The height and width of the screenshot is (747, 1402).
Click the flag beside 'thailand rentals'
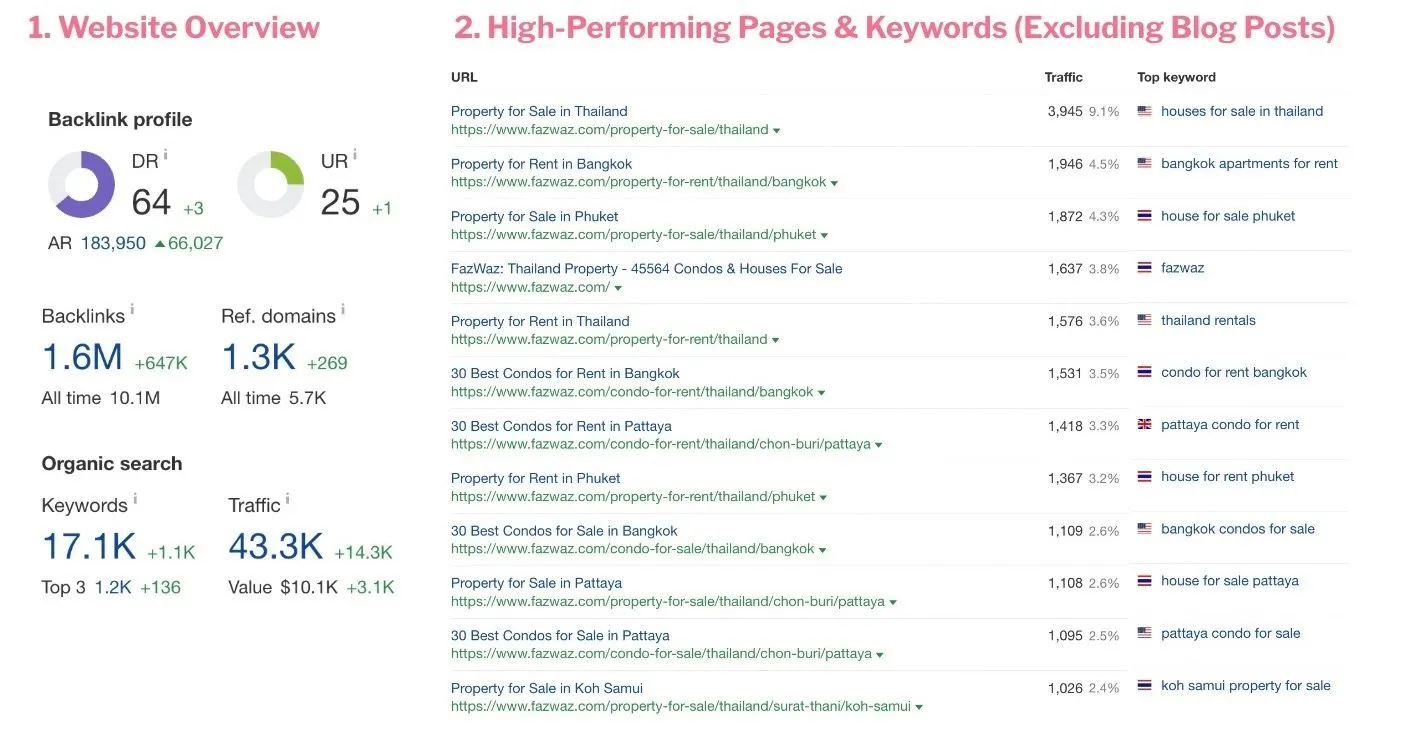(x=1145, y=321)
